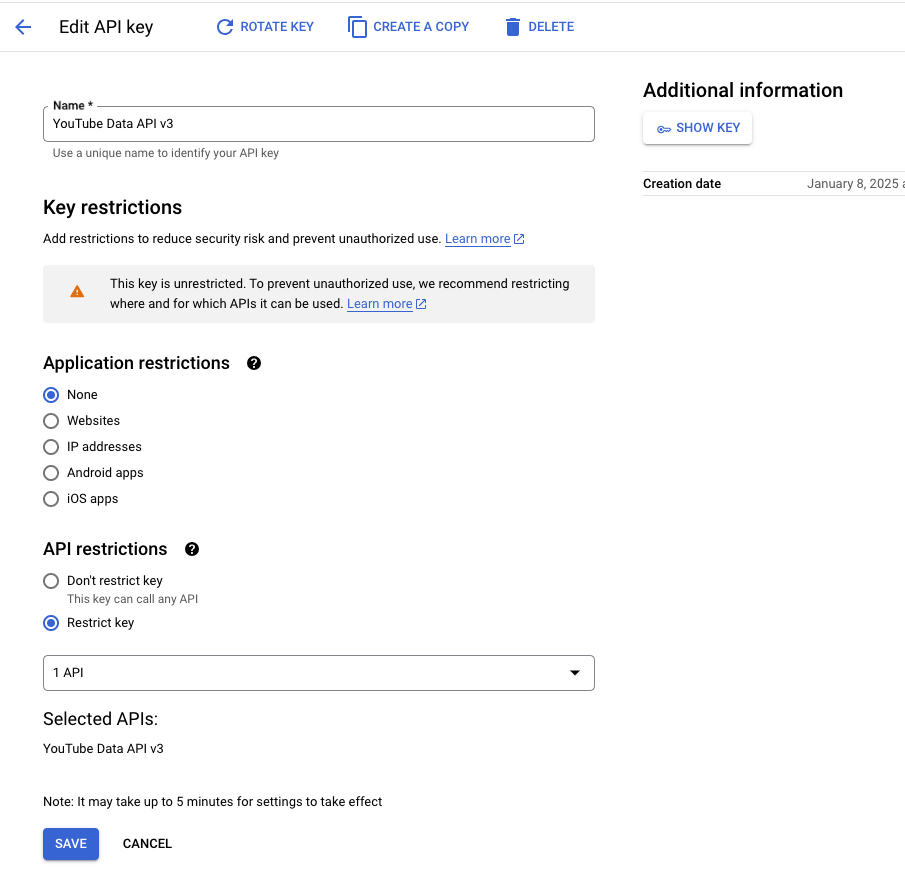Click YouTube Data API v3 under Selected APIs

pos(103,749)
